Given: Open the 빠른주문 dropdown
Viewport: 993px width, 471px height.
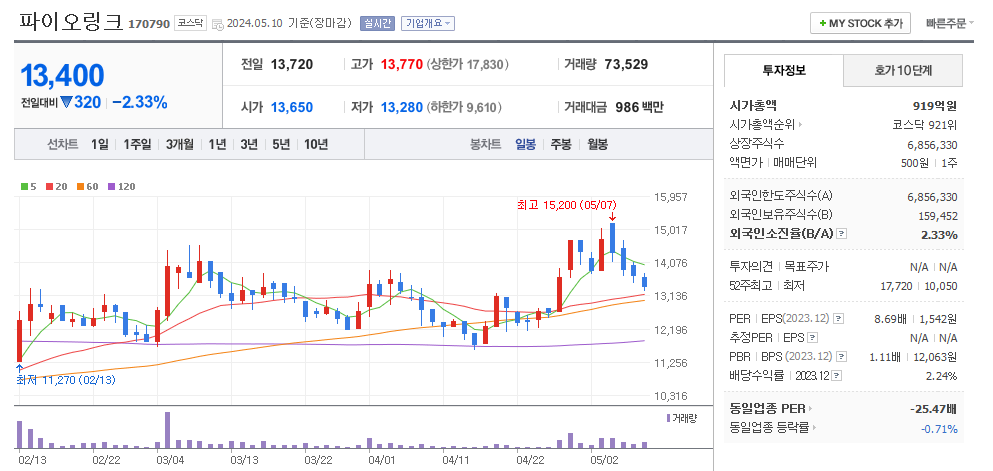Looking at the screenshot, I should click(949, 23).
